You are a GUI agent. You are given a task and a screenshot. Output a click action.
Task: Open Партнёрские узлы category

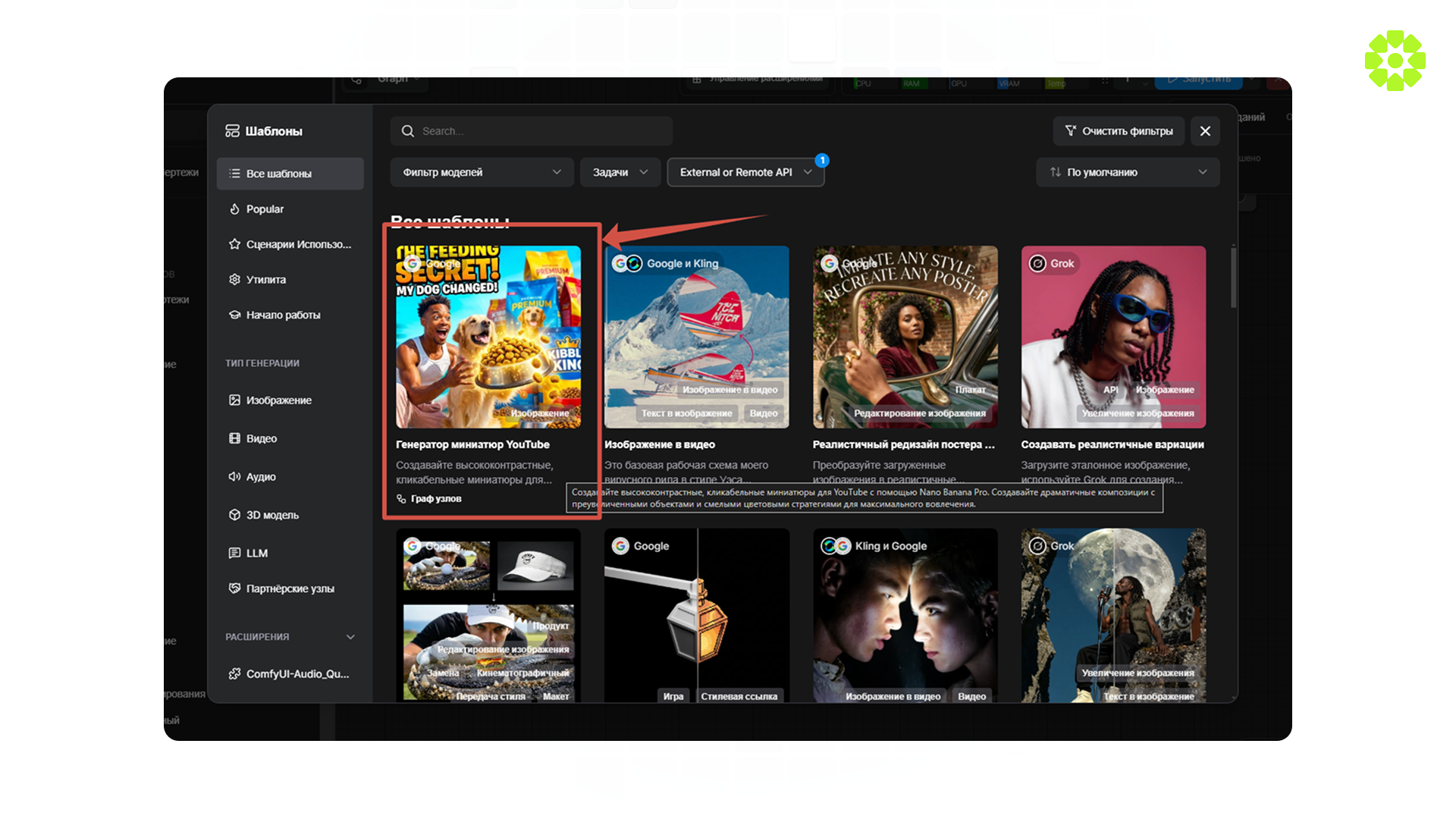click(290, 588)
